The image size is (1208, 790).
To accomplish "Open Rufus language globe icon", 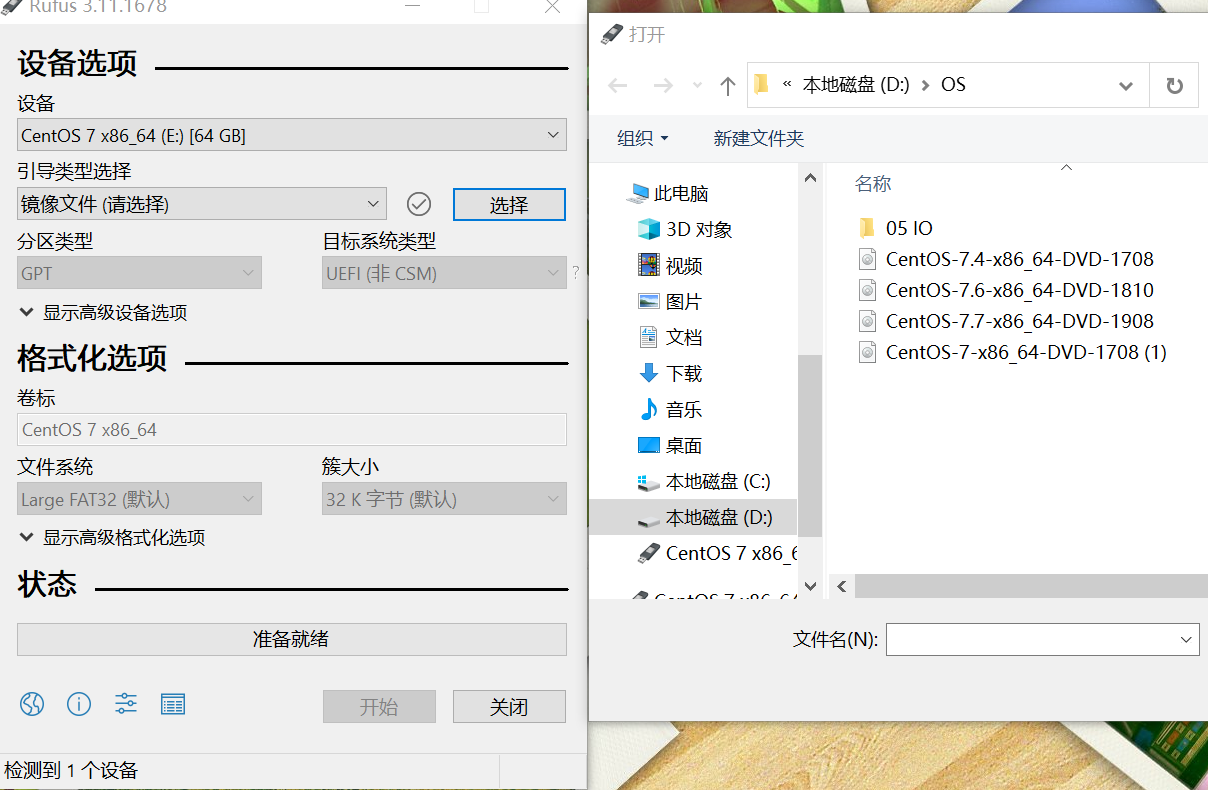I will [x=32, y=704].
